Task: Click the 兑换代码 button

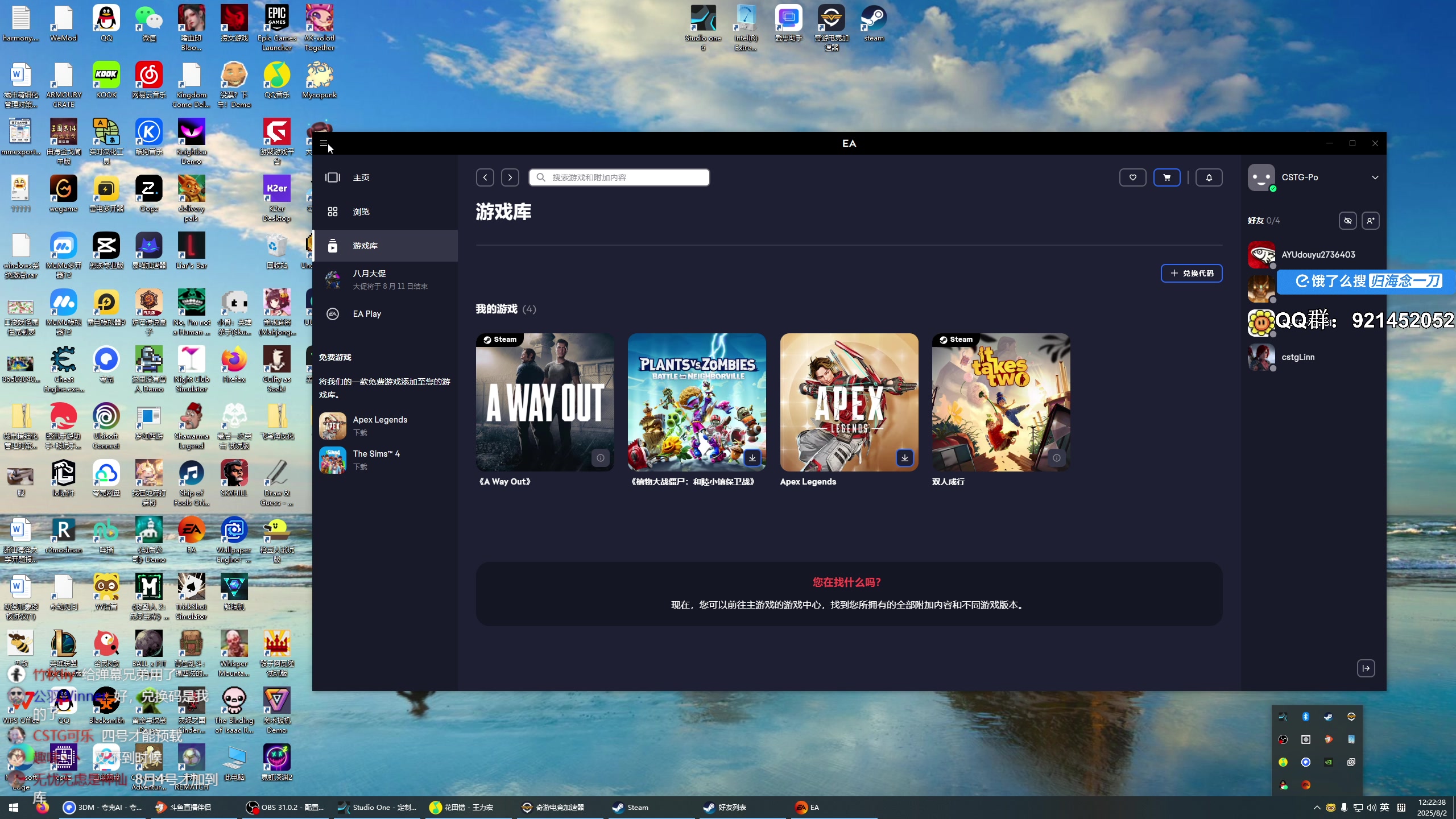Action: pyautogui.click(x=1192, y=274)
